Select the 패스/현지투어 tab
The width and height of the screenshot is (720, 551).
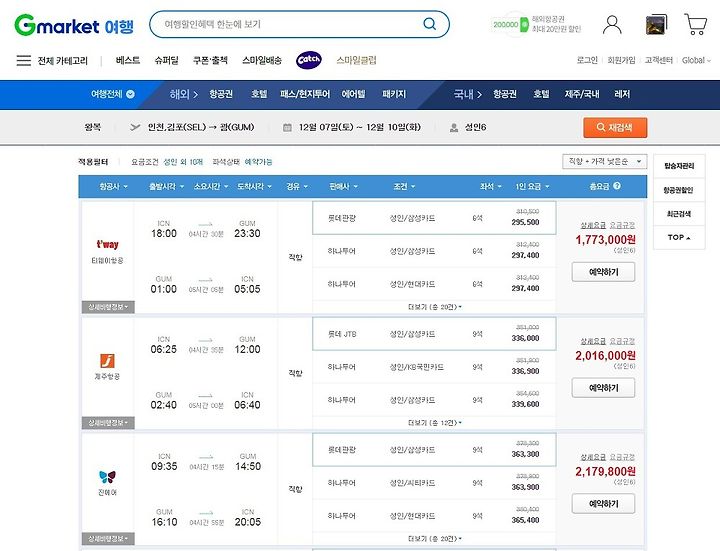(305, 94)
